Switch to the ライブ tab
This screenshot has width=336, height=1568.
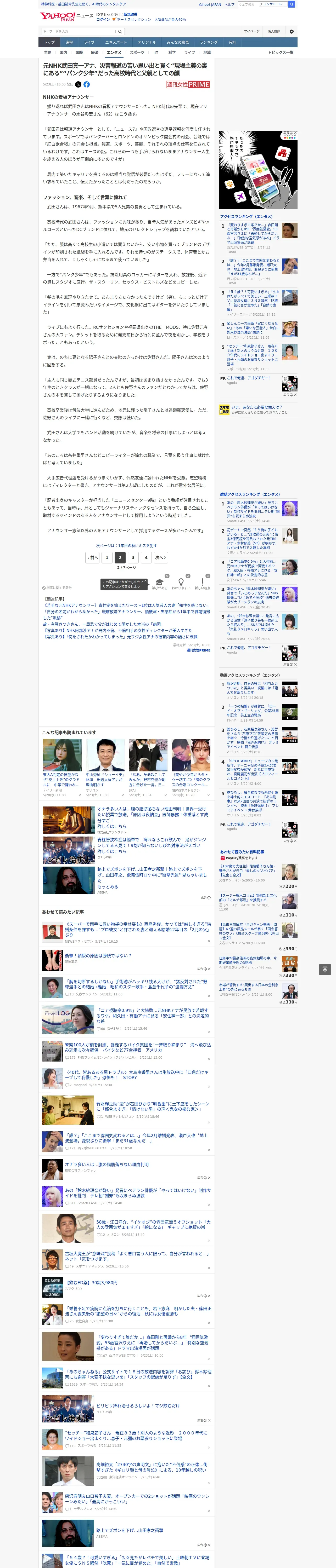[89, 42]
